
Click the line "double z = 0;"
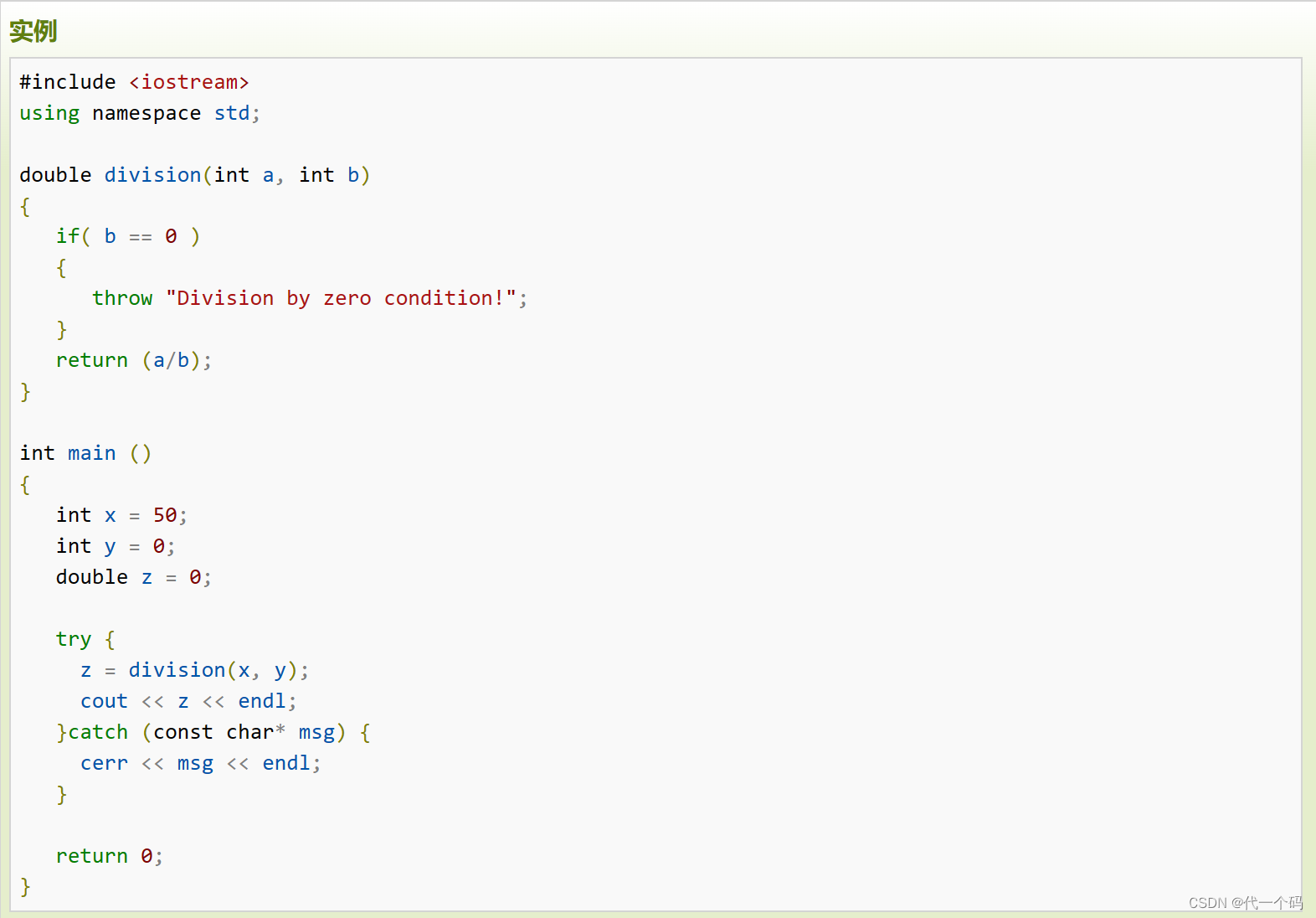pos(134,577)
